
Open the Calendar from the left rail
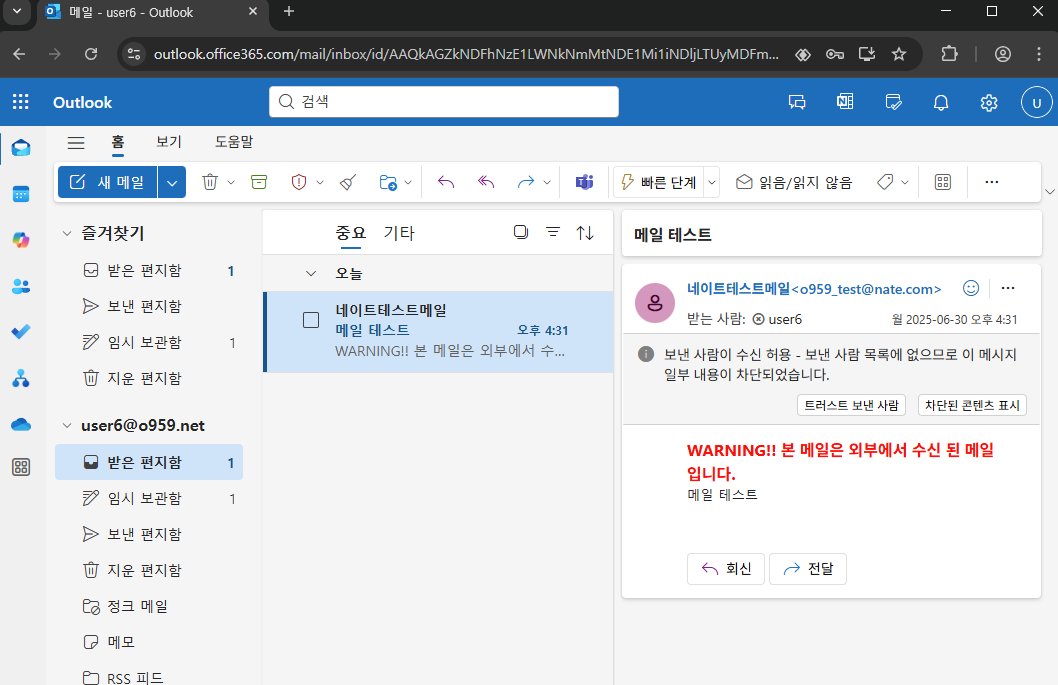[21, 193]
